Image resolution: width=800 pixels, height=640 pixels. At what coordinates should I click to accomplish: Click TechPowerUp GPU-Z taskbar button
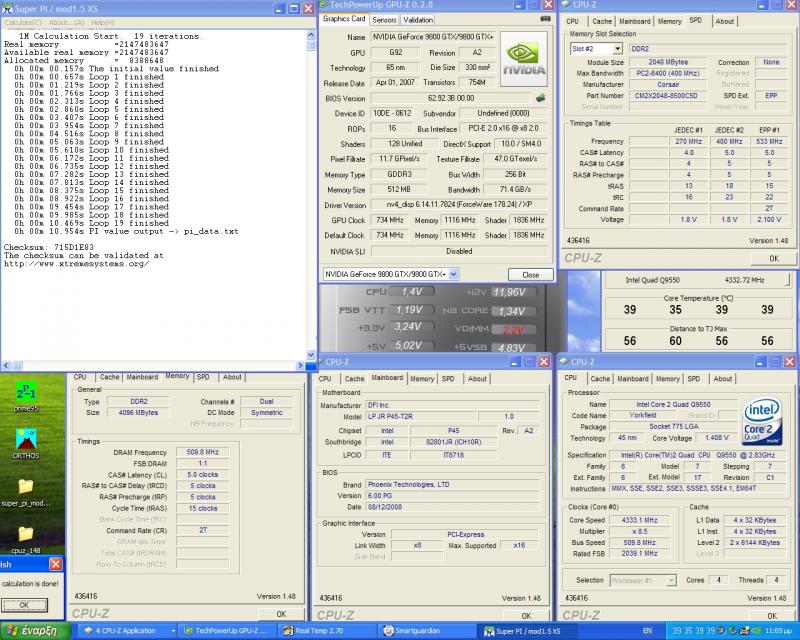point(229,631)
